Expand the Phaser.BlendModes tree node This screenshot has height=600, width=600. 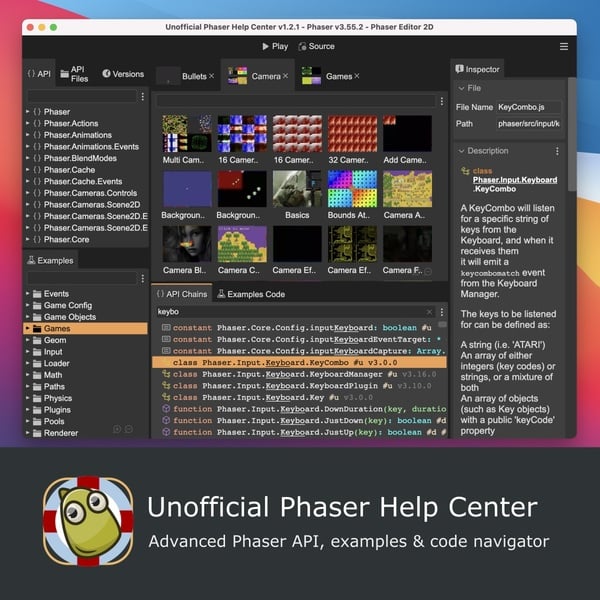[x=28, y=158]
